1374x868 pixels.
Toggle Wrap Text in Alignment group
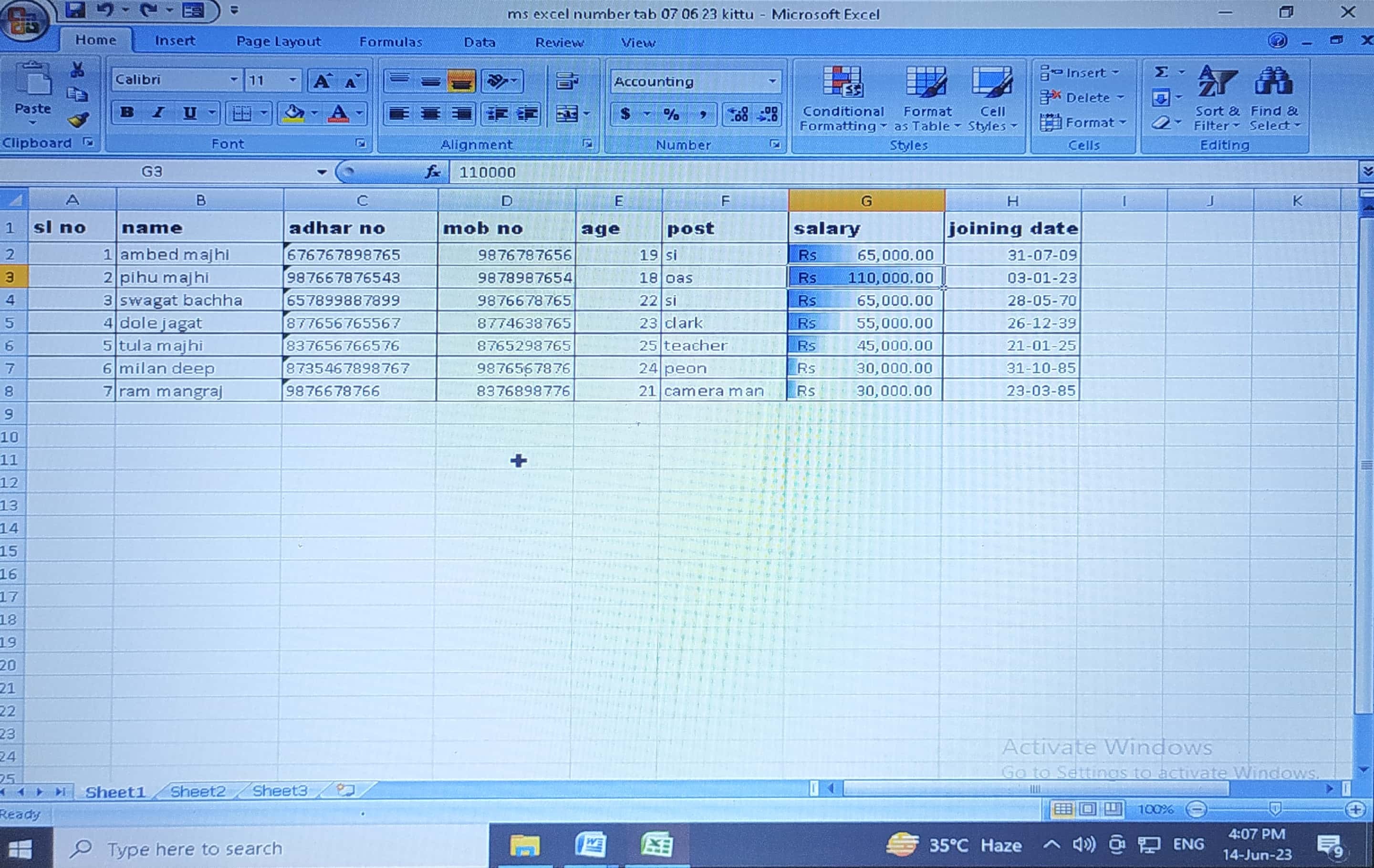tap(567, 81)
